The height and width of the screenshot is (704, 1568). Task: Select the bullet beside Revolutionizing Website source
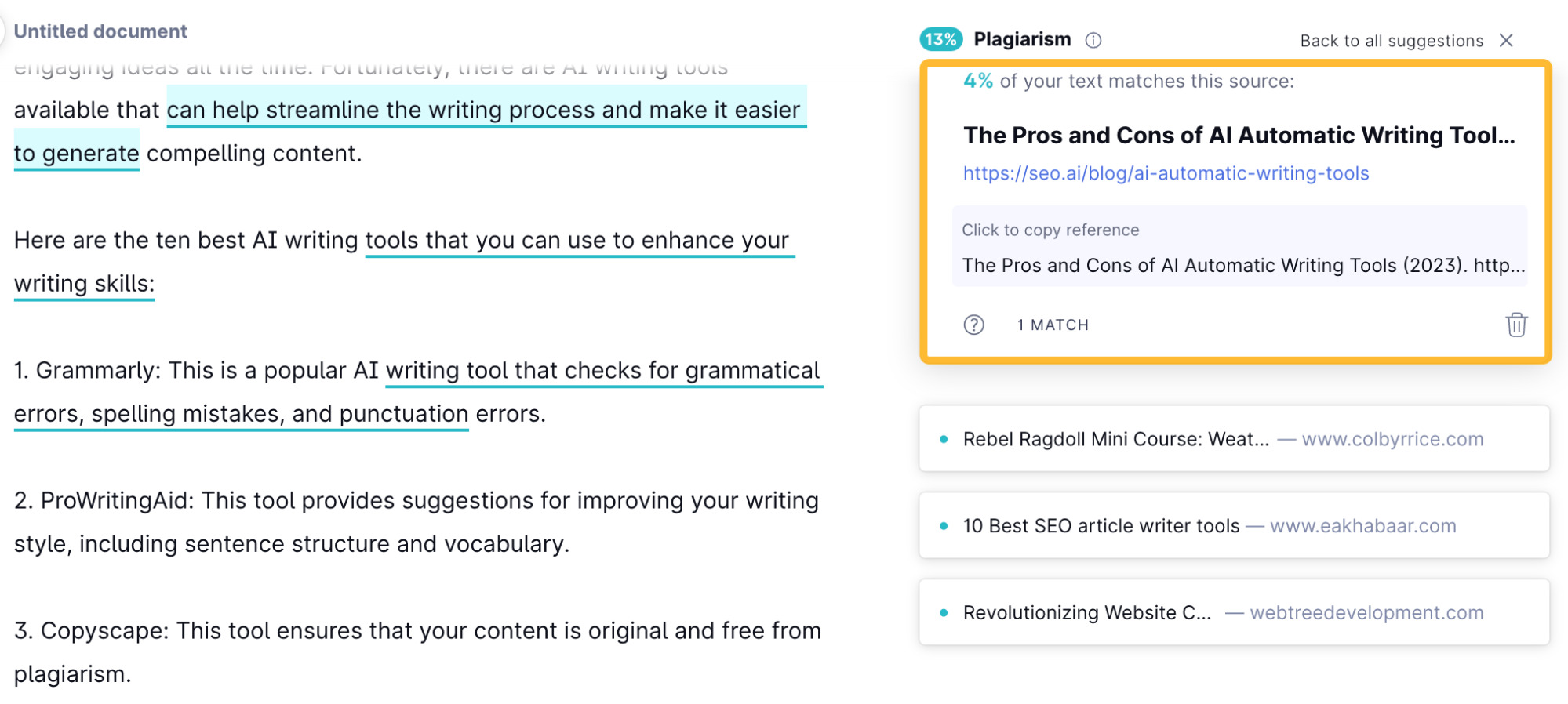click(943, 612)
